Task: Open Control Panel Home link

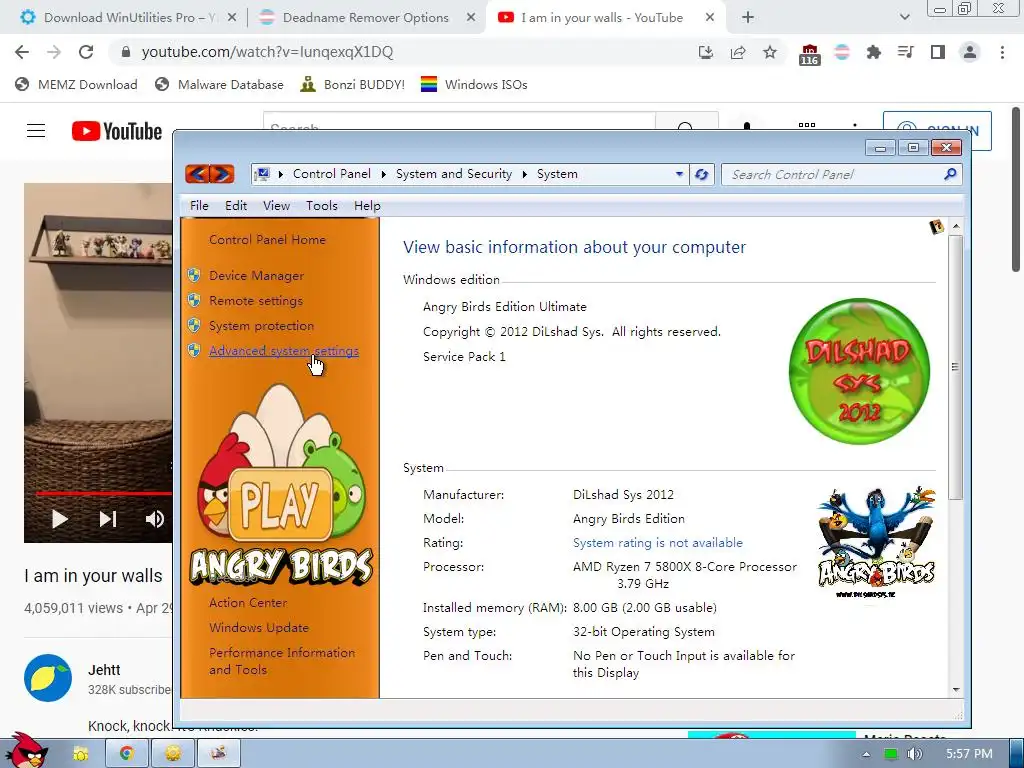Action: 267,240
